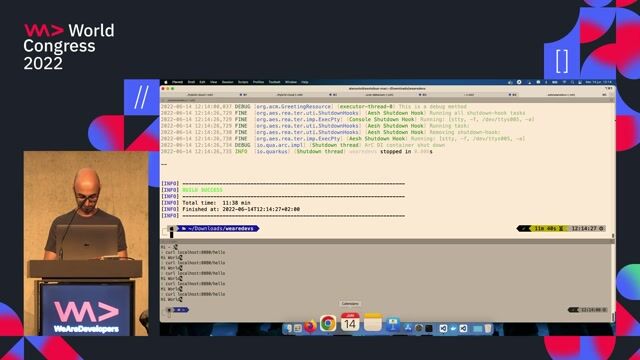Open the Help menu
Viewport: 640px width, 360px height.
[x=304, y=82]
